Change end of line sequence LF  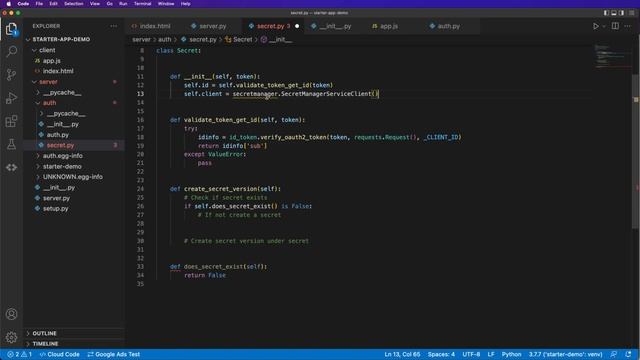click(x=491, y=354)
